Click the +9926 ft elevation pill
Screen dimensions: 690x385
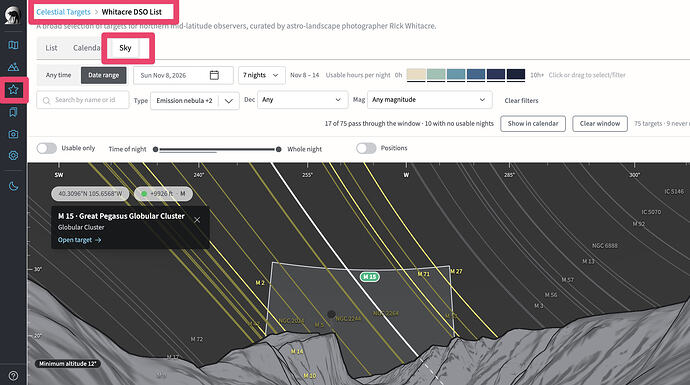click(163, 194)
